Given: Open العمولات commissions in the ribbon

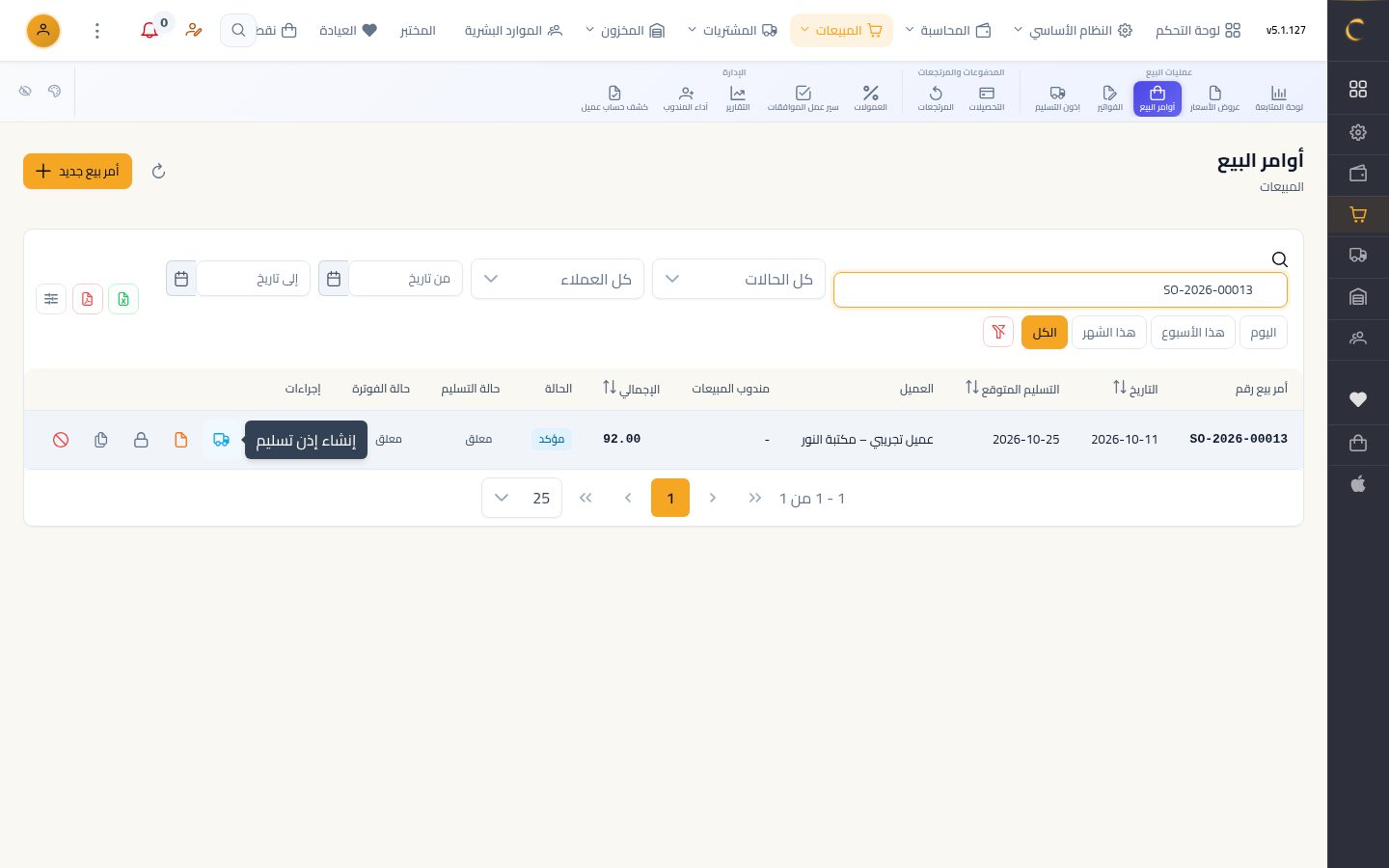Looking at the screenshot, I should pyautogui.click(x=870, y=98).
